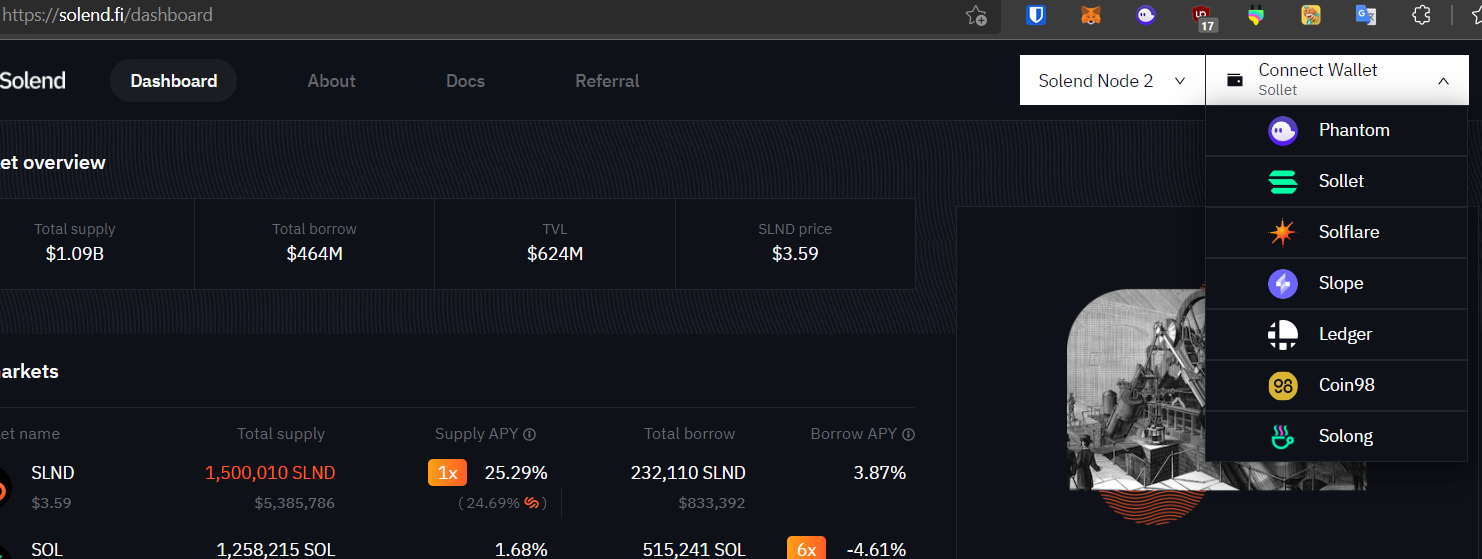Click the 1,258,215 SOL supply value
This screenshot has height=559, width=1482.
point(276,549)
